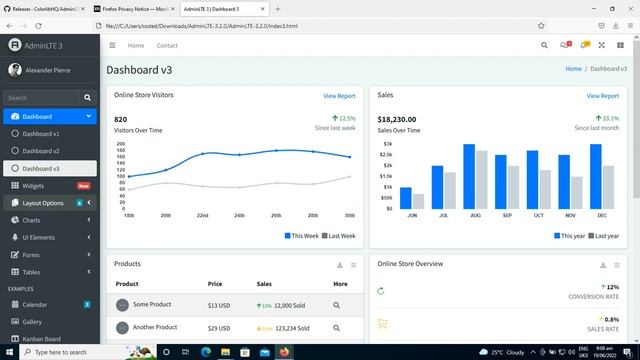
Task: Switch to the GitHub Releases browser tab
Action: [44, 9]
